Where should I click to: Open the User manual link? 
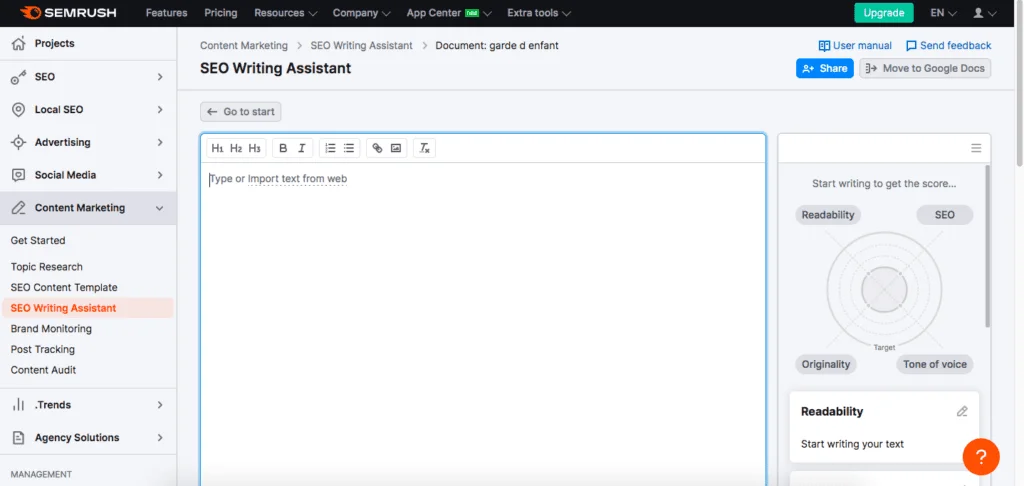click(855, 46)
